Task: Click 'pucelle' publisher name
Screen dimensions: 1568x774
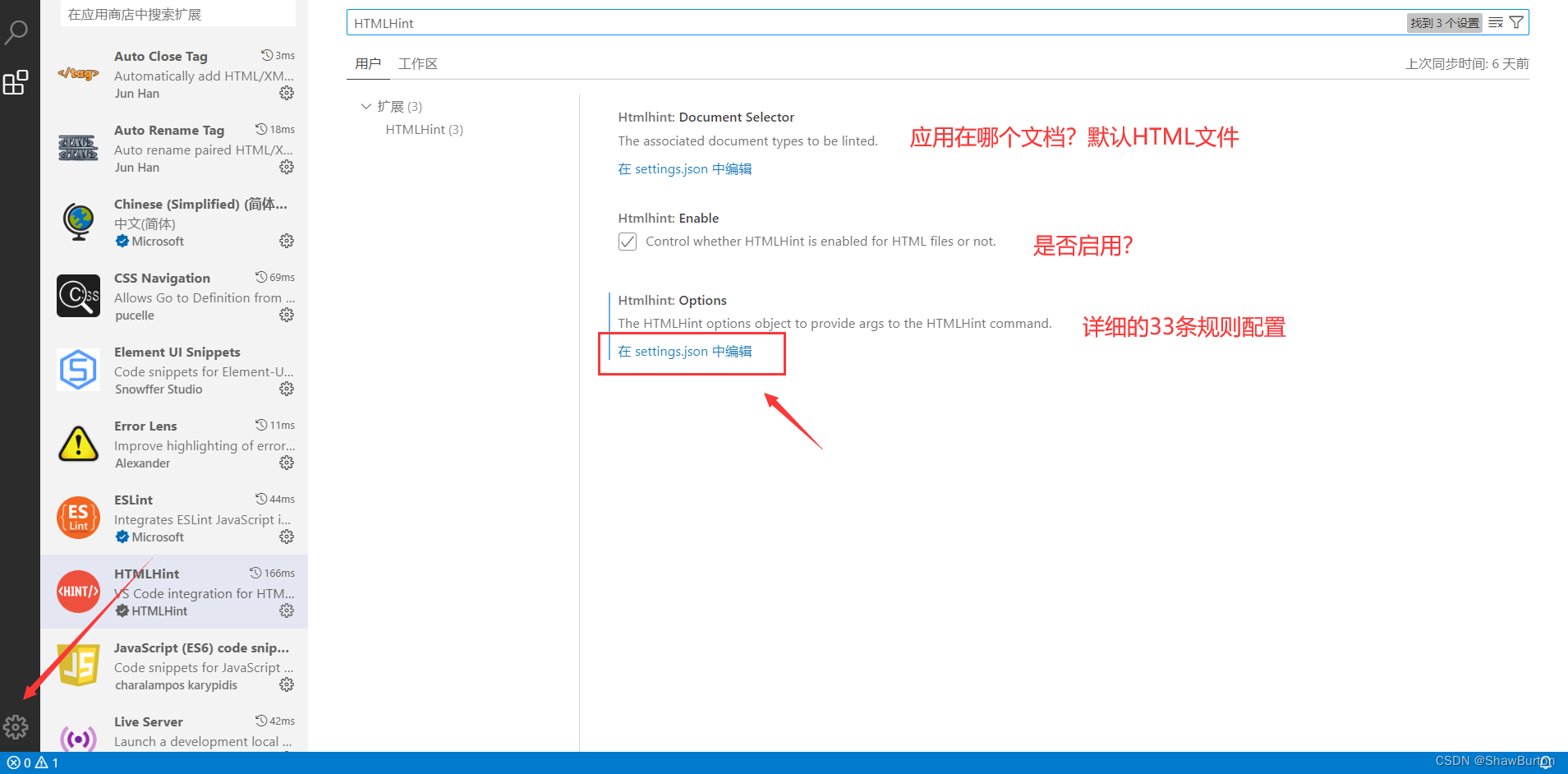Action: coord(135,316)
